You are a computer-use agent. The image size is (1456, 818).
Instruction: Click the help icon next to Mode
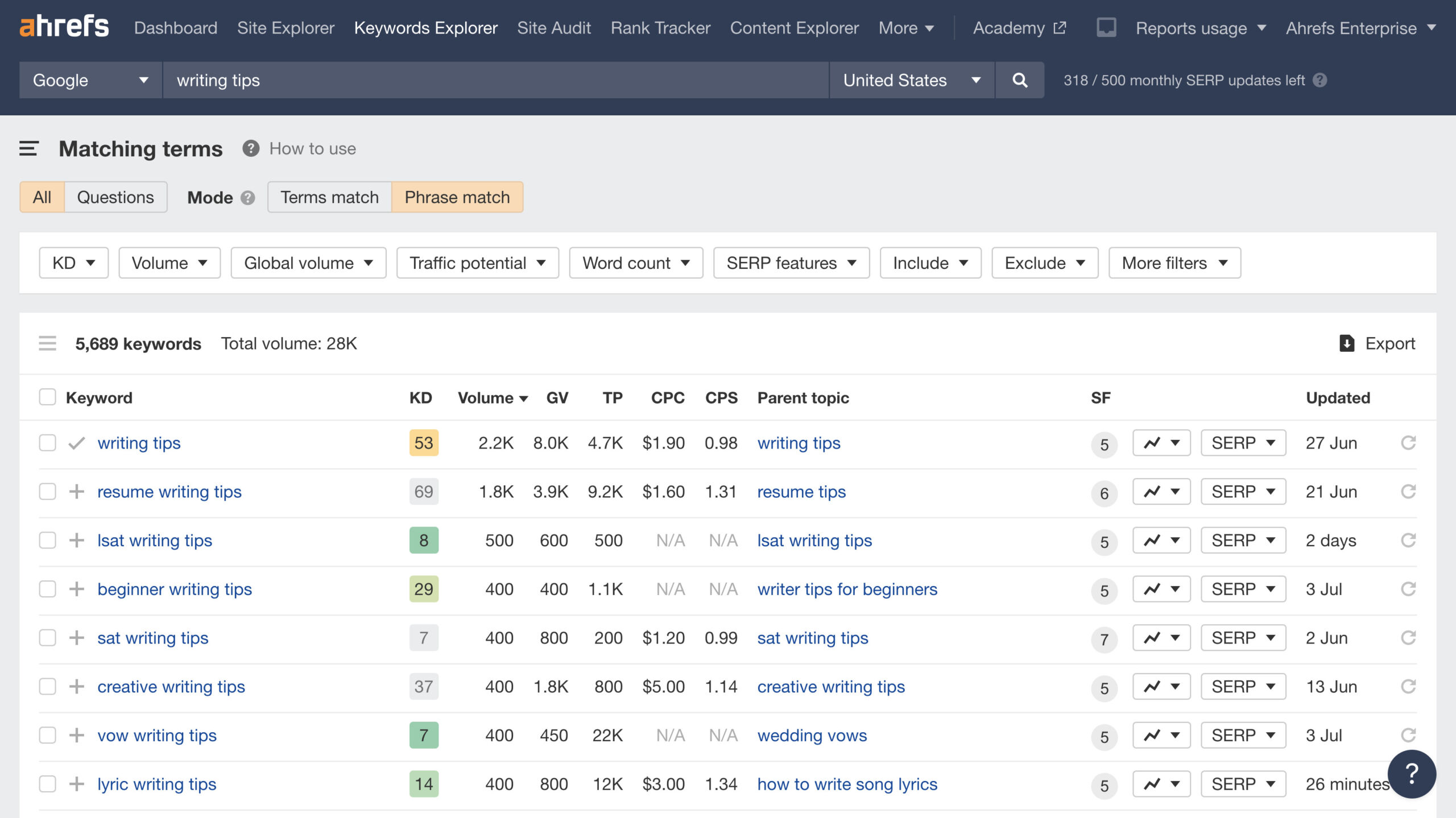(247, 198)
